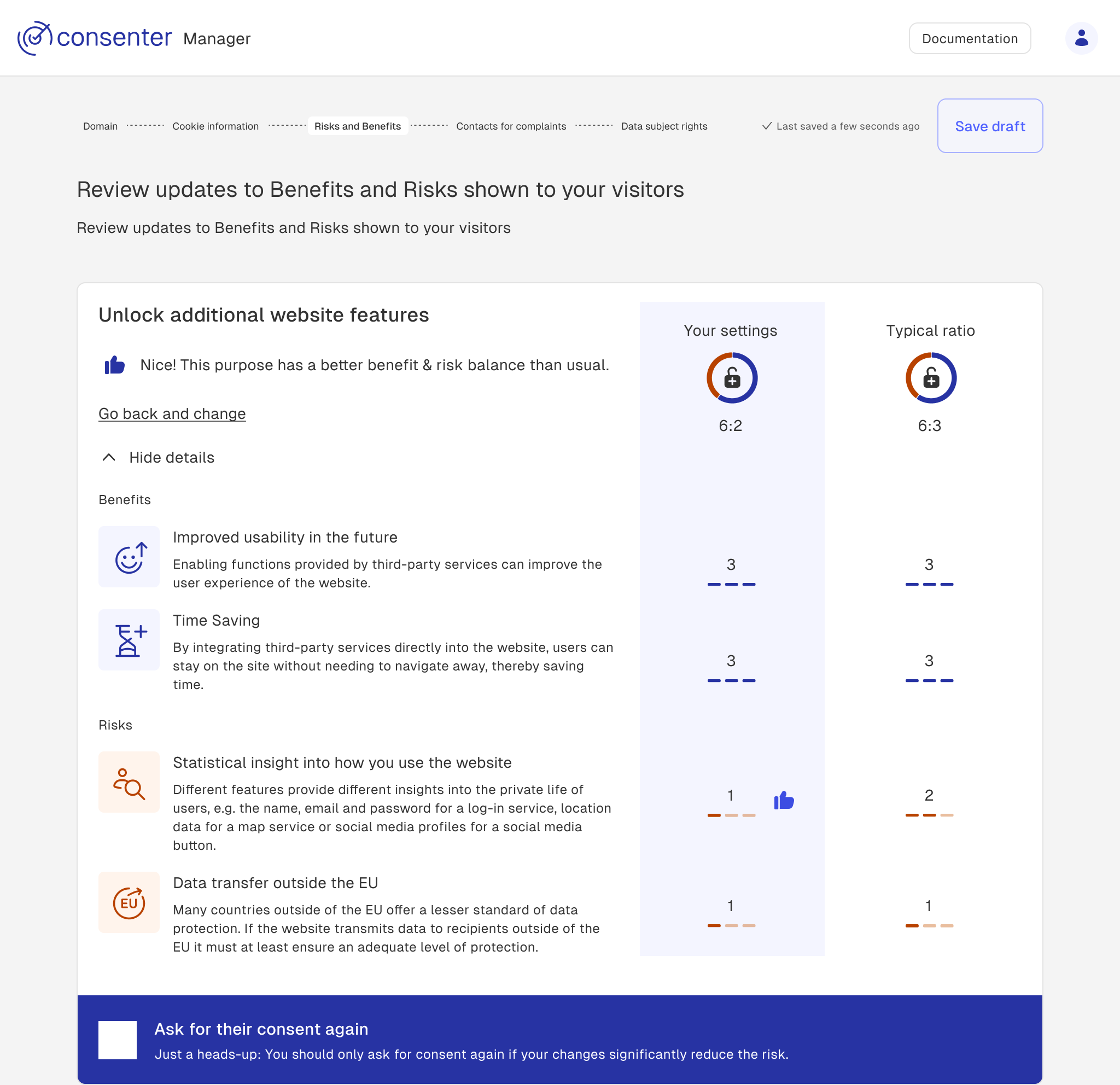This screenshot has height=1085, width=1120.
Task: Click the consenter logo icon
Action: pyautogui.click(x=34, y=38)
